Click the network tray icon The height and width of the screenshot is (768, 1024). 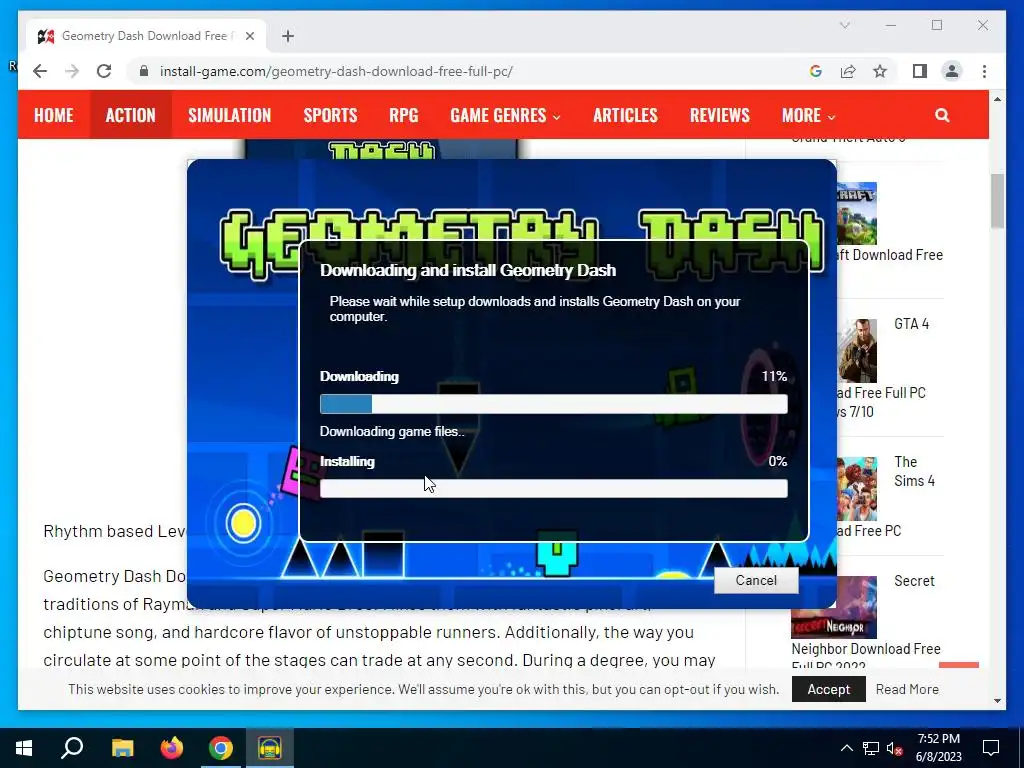871,748
